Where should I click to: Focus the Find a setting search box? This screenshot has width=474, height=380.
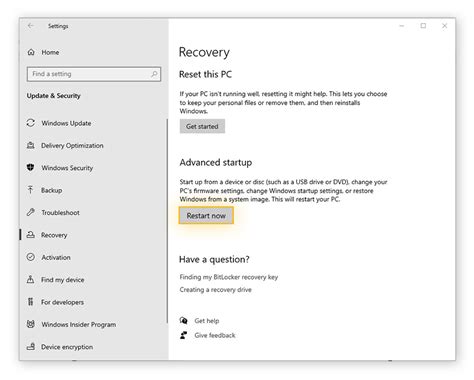pos(94,74)
